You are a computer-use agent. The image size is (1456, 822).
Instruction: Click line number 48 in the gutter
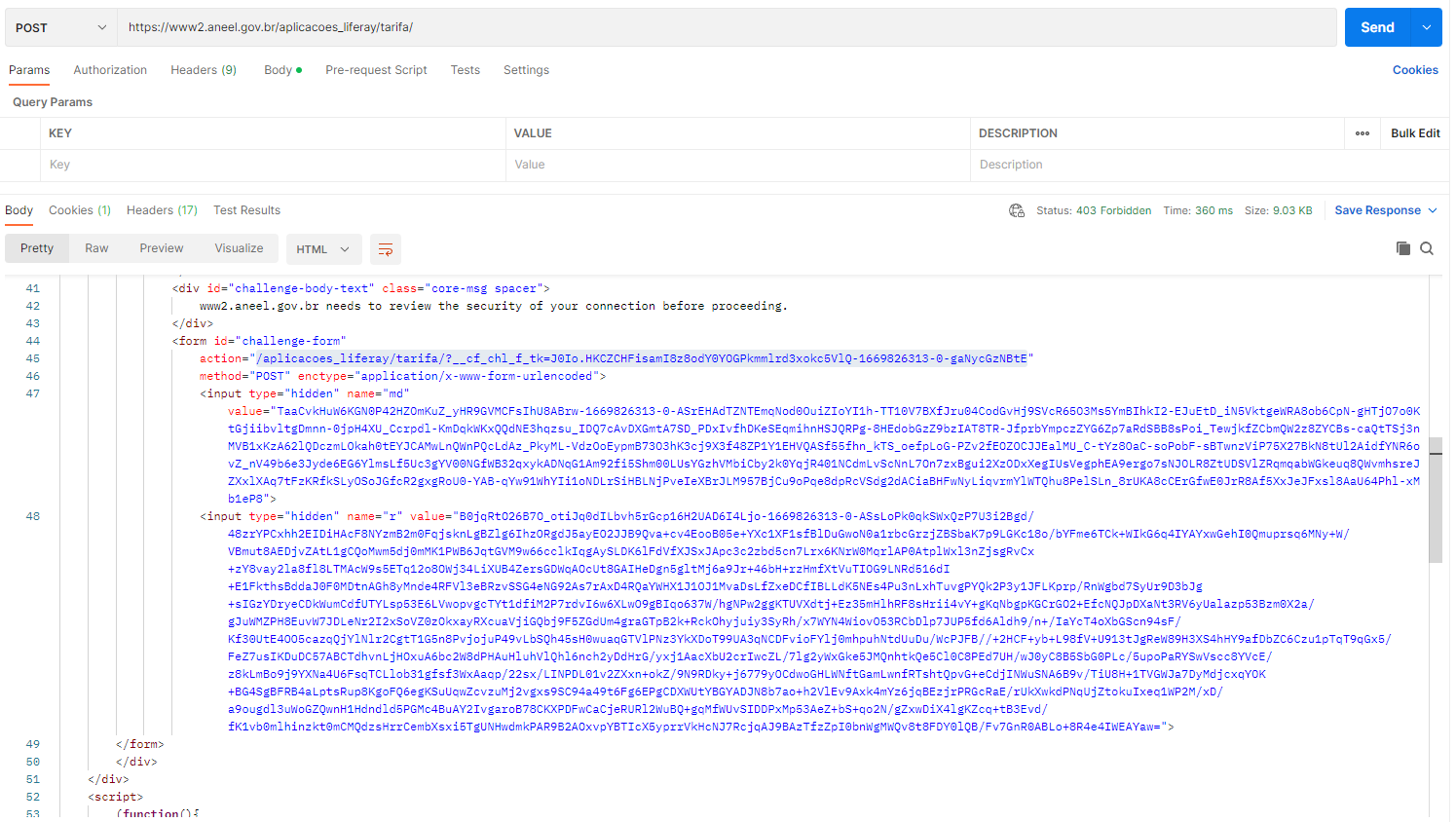point(33,516)
